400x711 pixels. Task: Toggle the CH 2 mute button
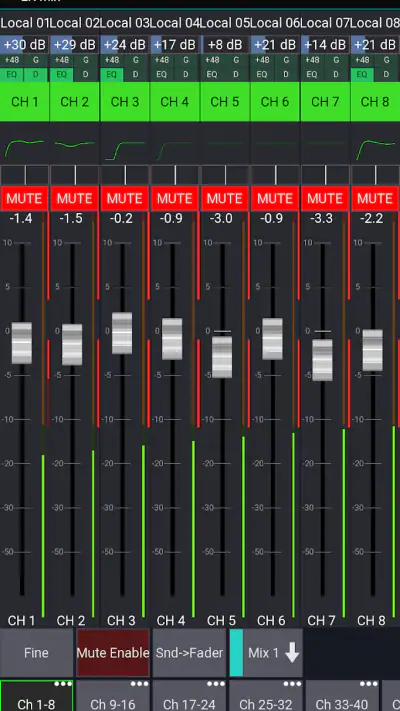74,198
